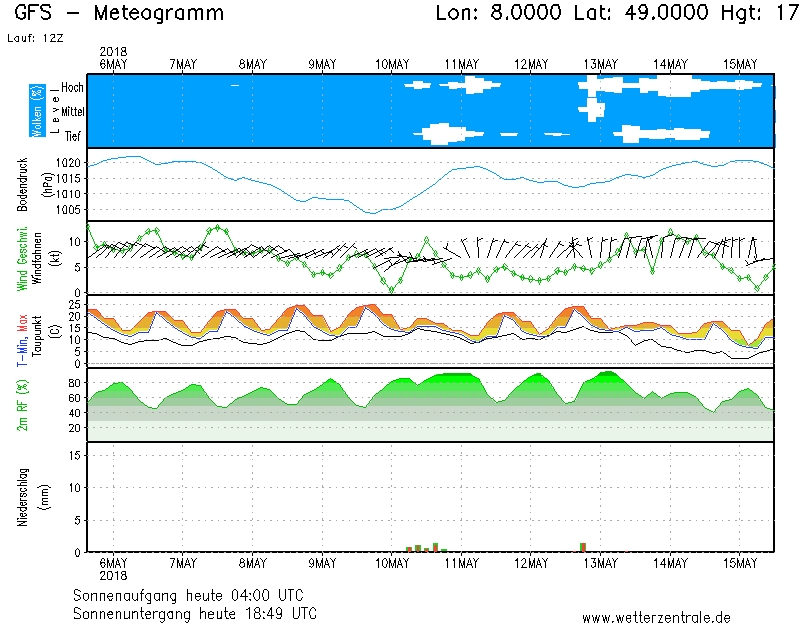Click the Hoch cloud level label
This screenshot has height=625, width=800.
72,88
